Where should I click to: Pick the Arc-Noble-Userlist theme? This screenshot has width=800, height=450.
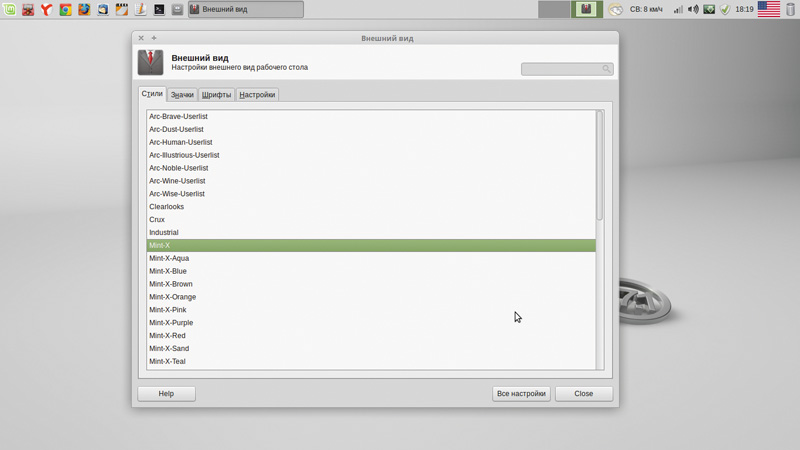(x=371, y=168)
